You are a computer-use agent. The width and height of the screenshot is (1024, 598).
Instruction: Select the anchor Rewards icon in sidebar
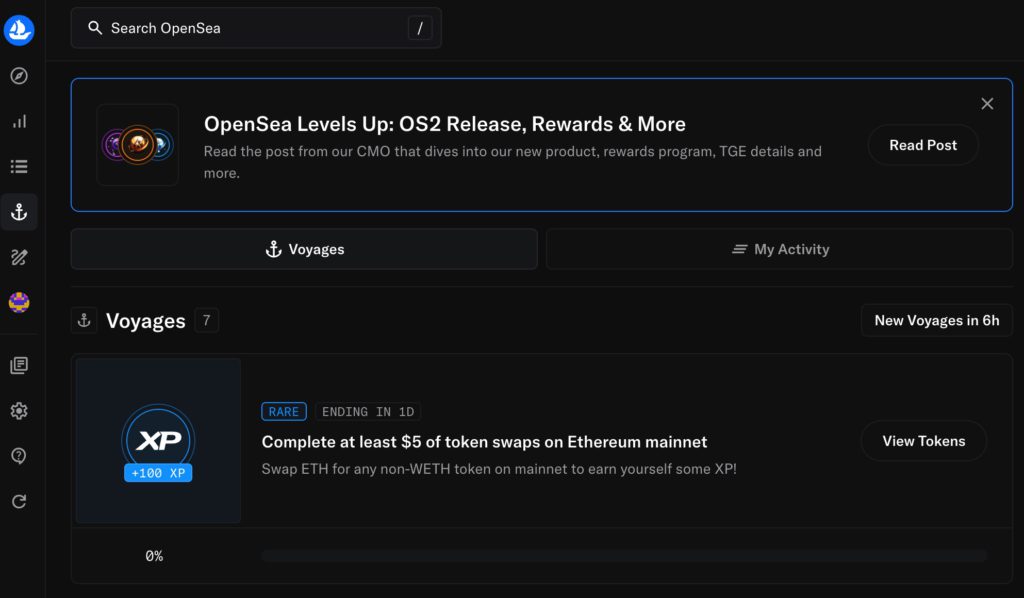point(19,212)
